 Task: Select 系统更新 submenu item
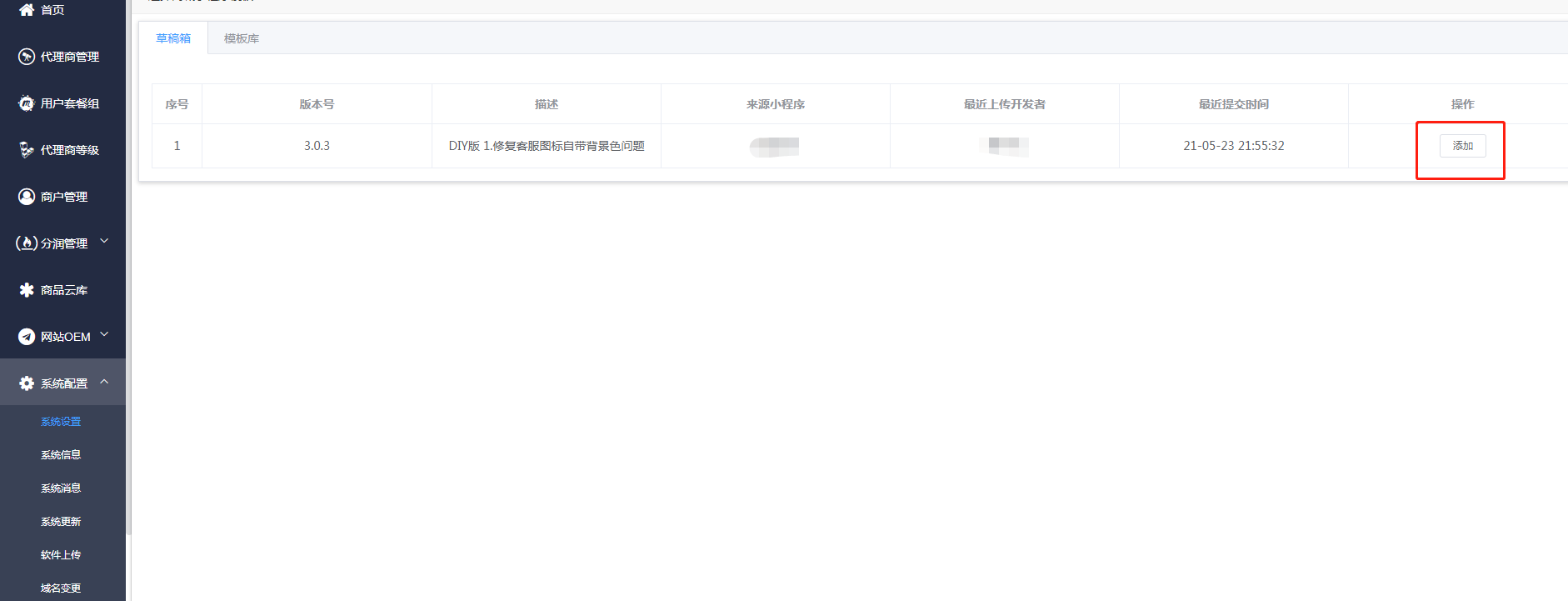61,522
